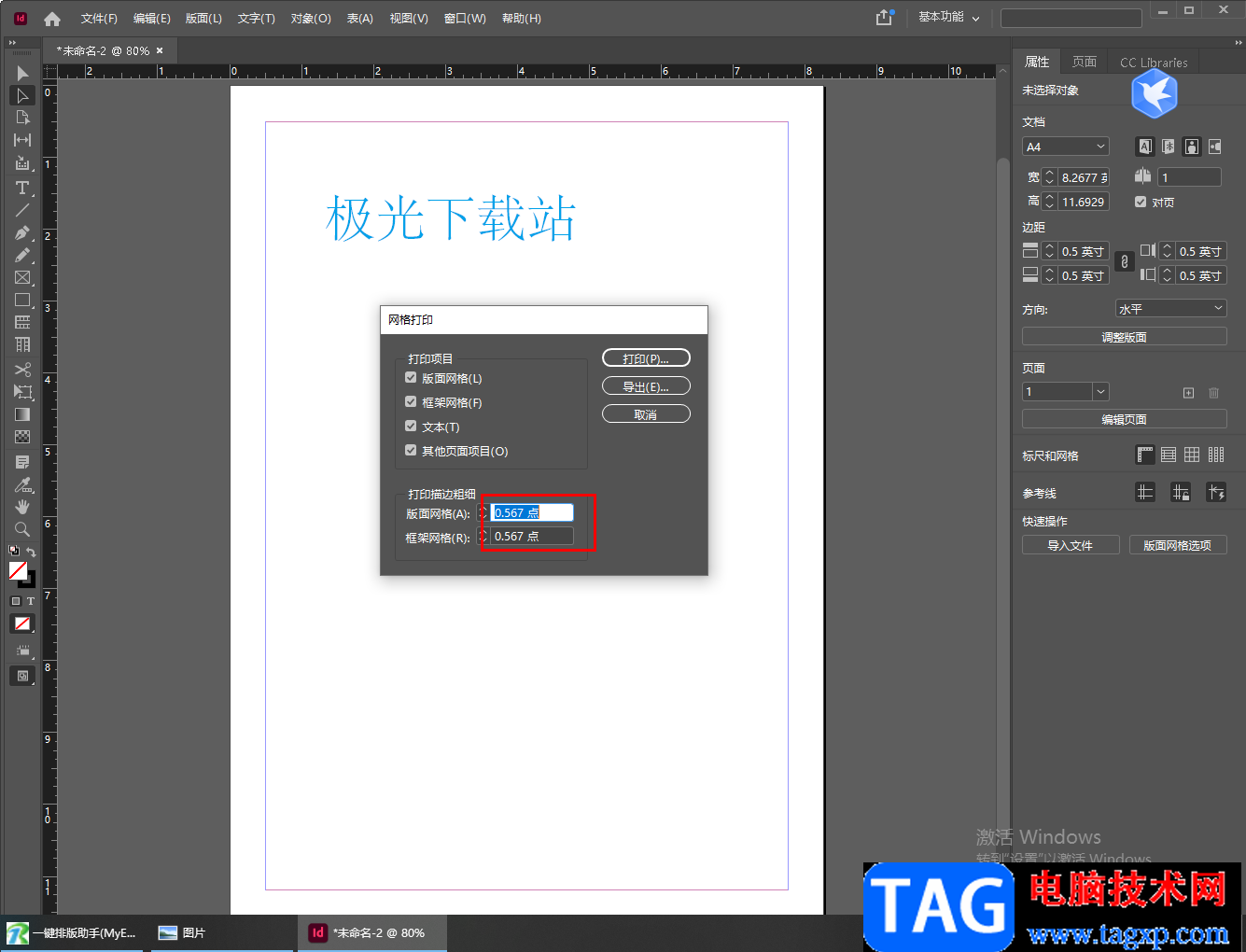Select the Hand tool
The width and height of the screenshot is (1246, 952).
(x=22, y=507)
